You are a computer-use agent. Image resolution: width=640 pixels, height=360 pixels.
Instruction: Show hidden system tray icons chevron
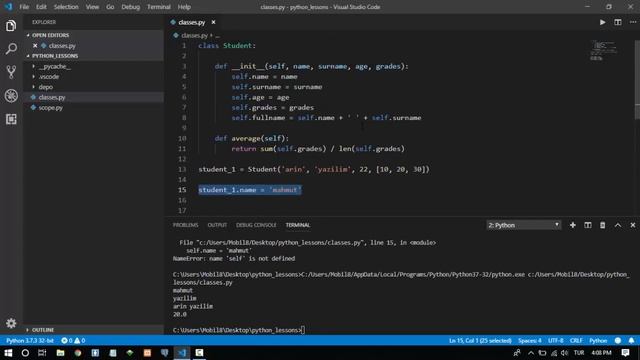click(x=531, y=353)
